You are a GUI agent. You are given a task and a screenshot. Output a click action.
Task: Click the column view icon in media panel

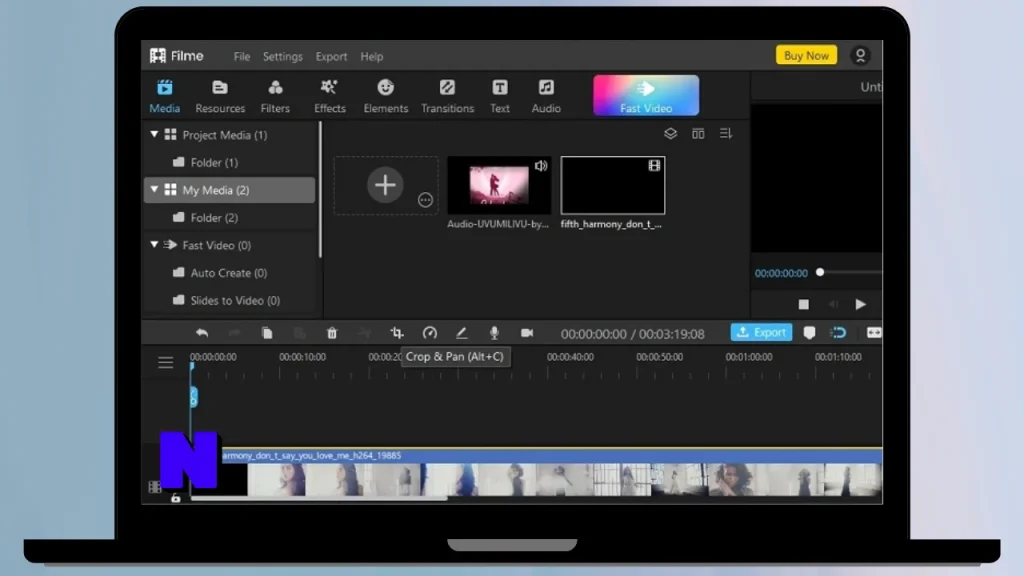[x=698, y=133]
